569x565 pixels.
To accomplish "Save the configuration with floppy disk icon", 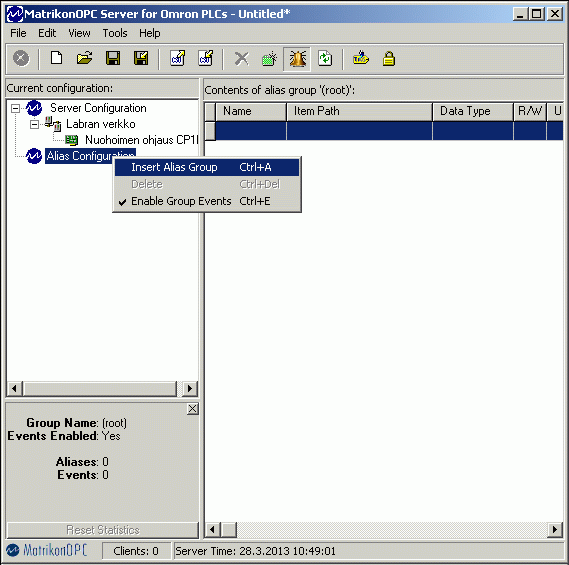I will 113,58.
